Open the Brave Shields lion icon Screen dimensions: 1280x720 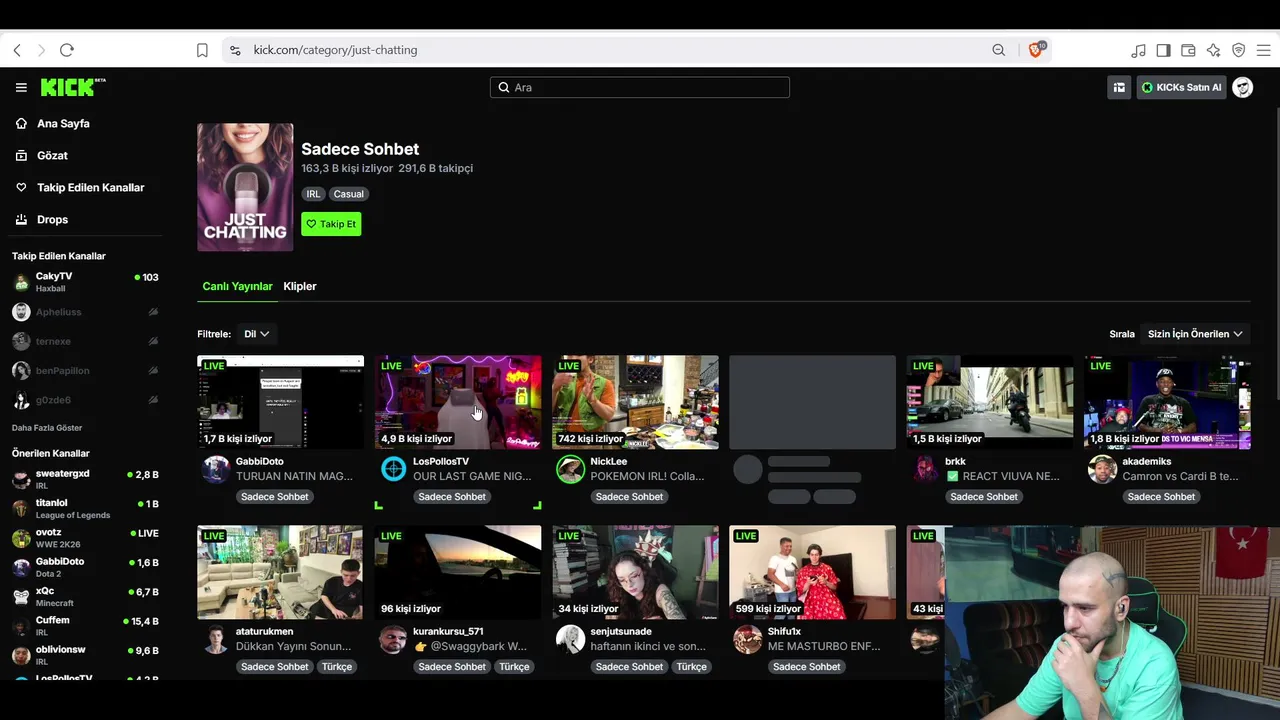tap(1036, 50)
